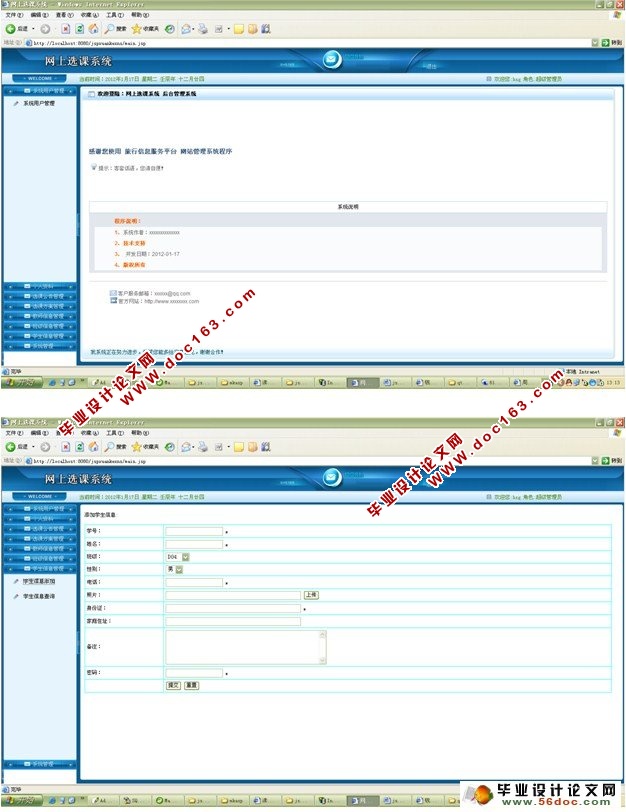This screenshot has width=626, height=812.
Task: Click the Forward arrow in upper browser window
Action: click(x=45, y=29)
